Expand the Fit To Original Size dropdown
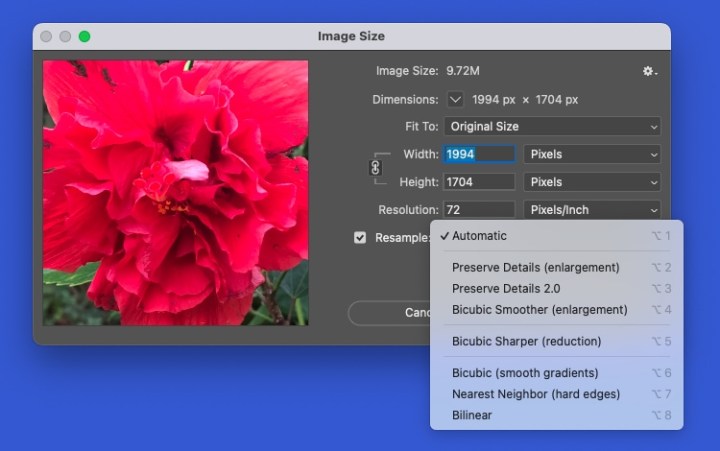The width and height of the screenshot is (720, 451). coord(552,127)
